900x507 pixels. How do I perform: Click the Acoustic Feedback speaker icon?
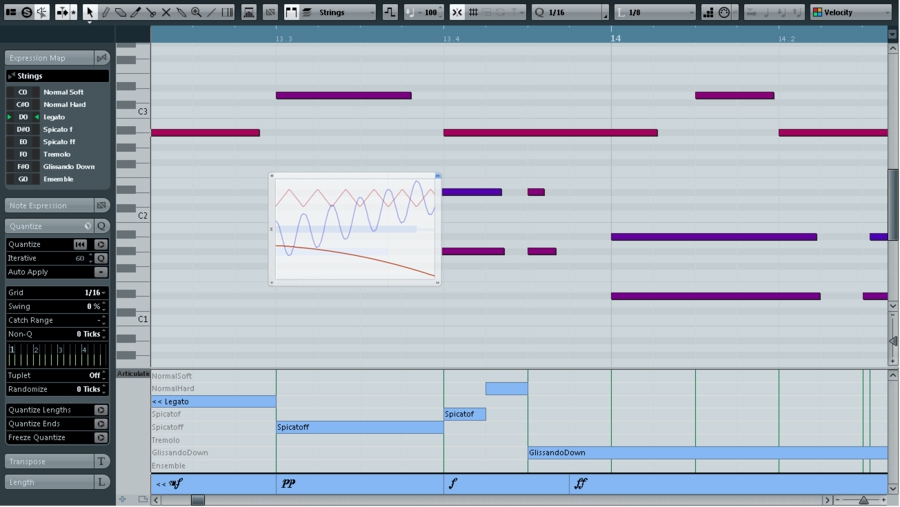[x=42, y=12]
